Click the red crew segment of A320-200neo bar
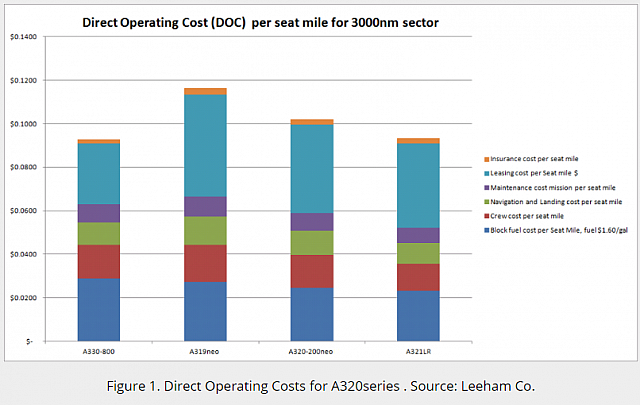 [x=312, y=271]
